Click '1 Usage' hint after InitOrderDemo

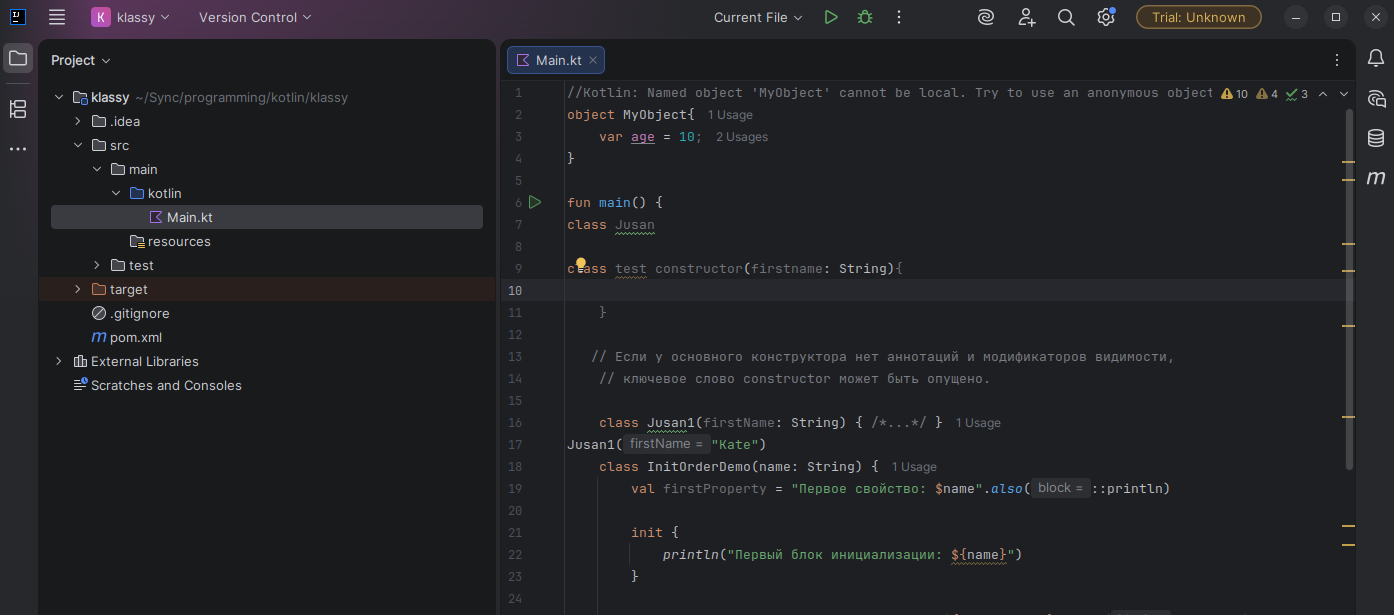[x=914, y=467]
